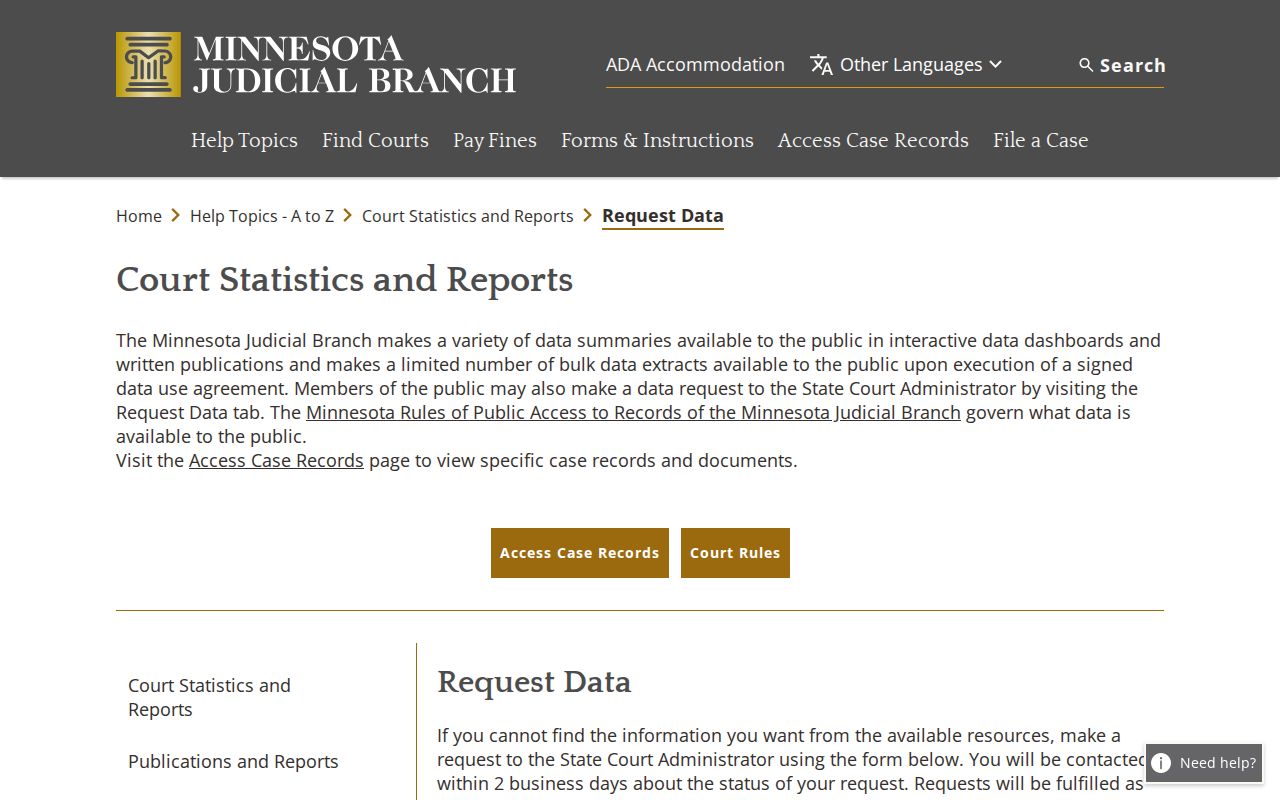Click the Court Rules button
Screen dimensions: 1280x800
click(x=735, y=553)
